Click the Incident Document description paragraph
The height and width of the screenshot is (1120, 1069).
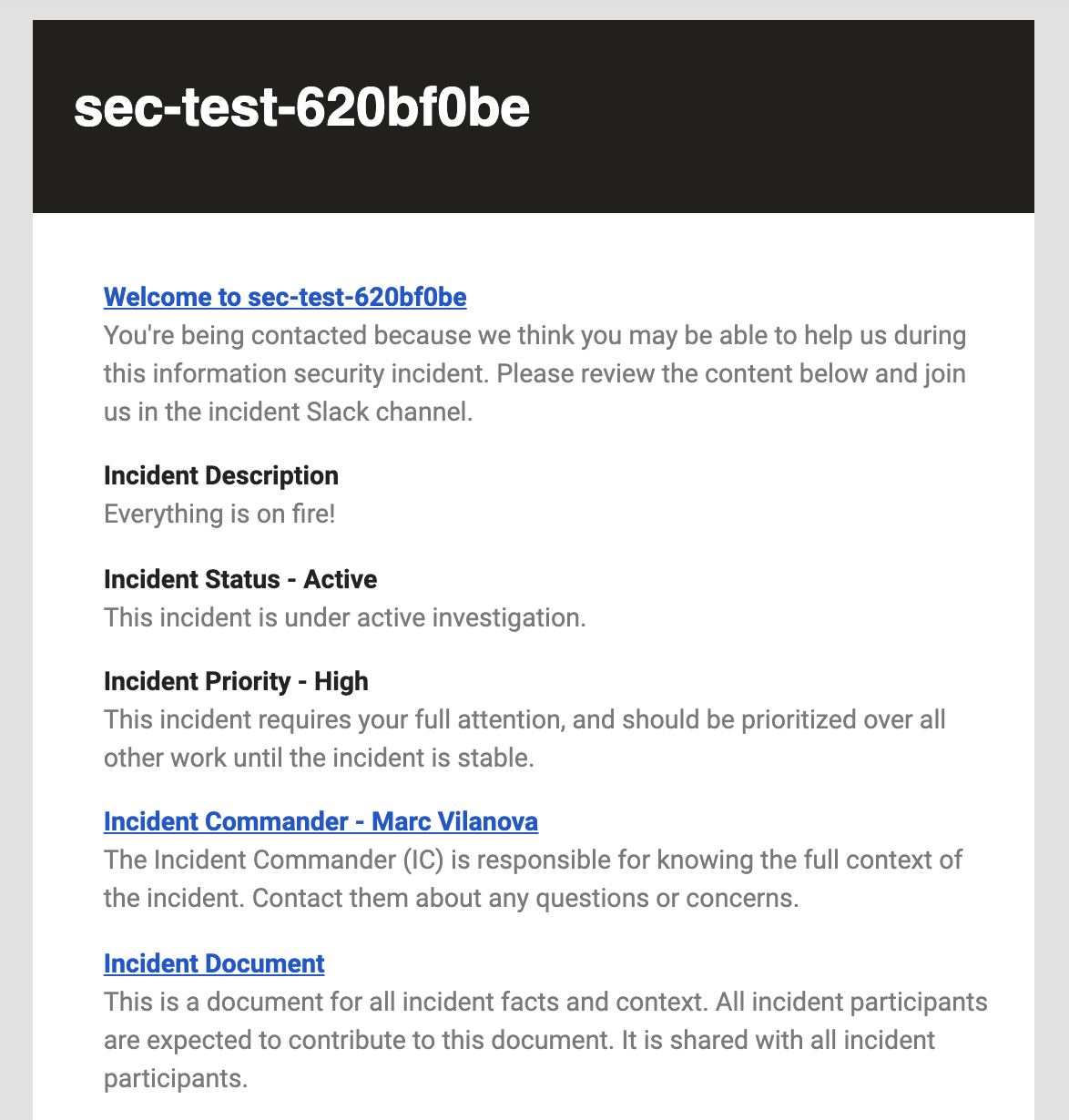[x=545, y=1040]
